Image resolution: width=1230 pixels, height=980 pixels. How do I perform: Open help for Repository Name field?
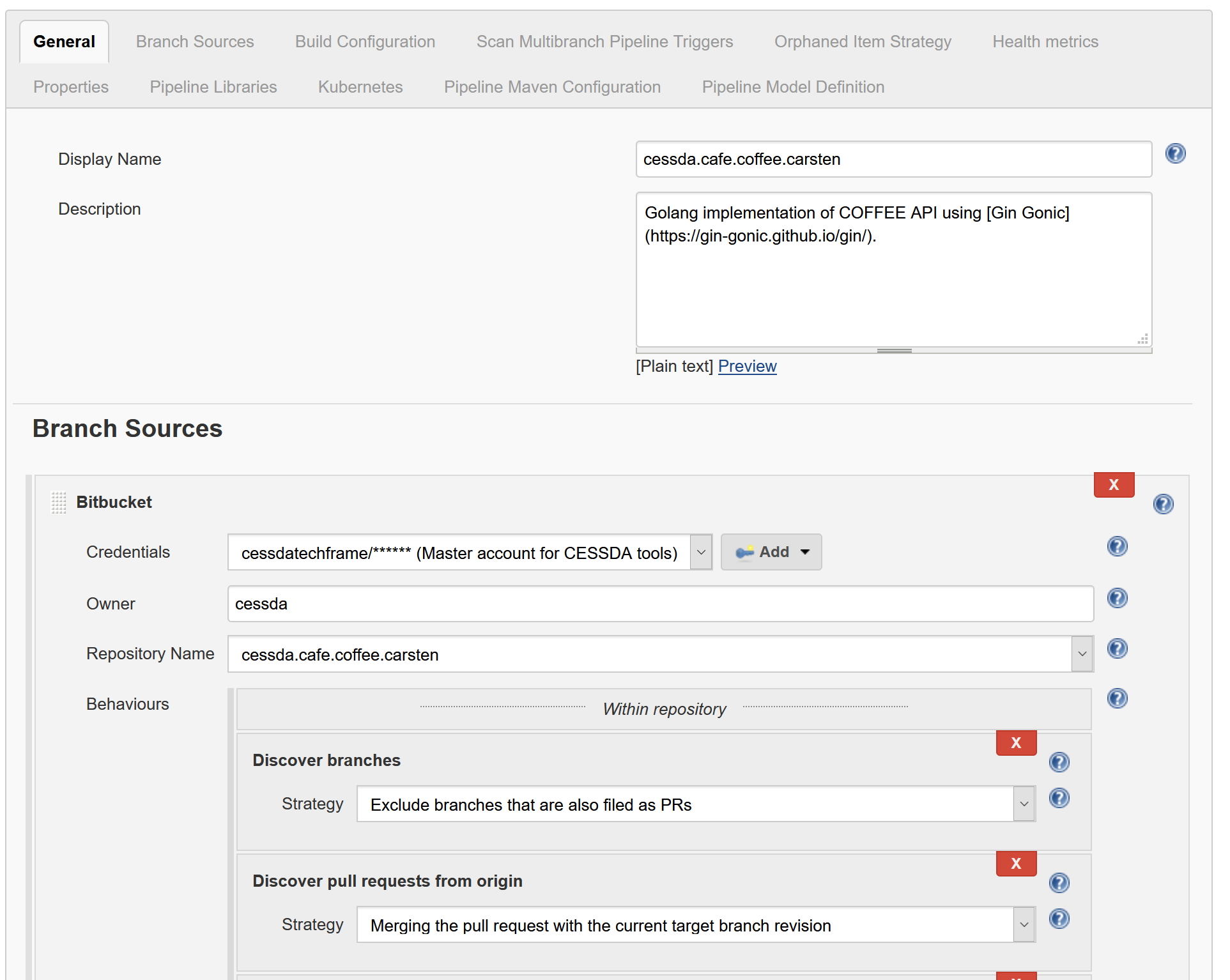click(1116, 649)
